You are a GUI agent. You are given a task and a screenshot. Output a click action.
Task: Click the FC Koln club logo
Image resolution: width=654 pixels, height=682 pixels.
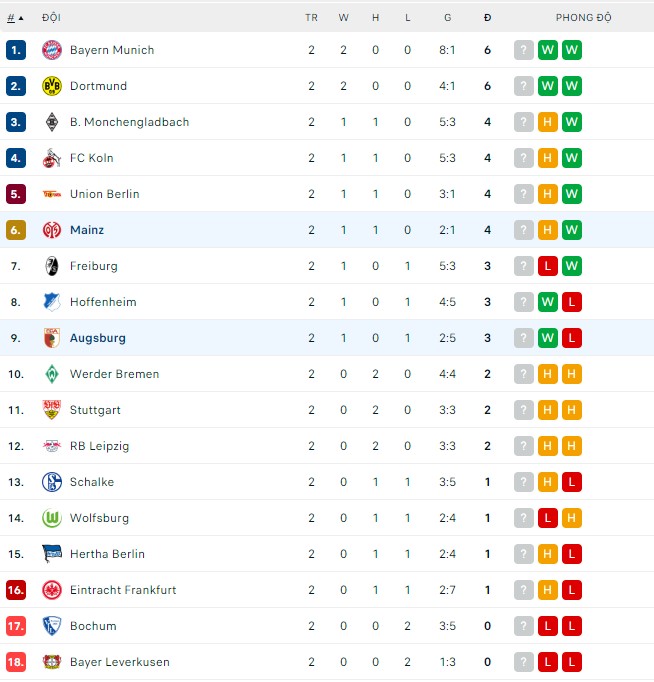tap(52, 158)
